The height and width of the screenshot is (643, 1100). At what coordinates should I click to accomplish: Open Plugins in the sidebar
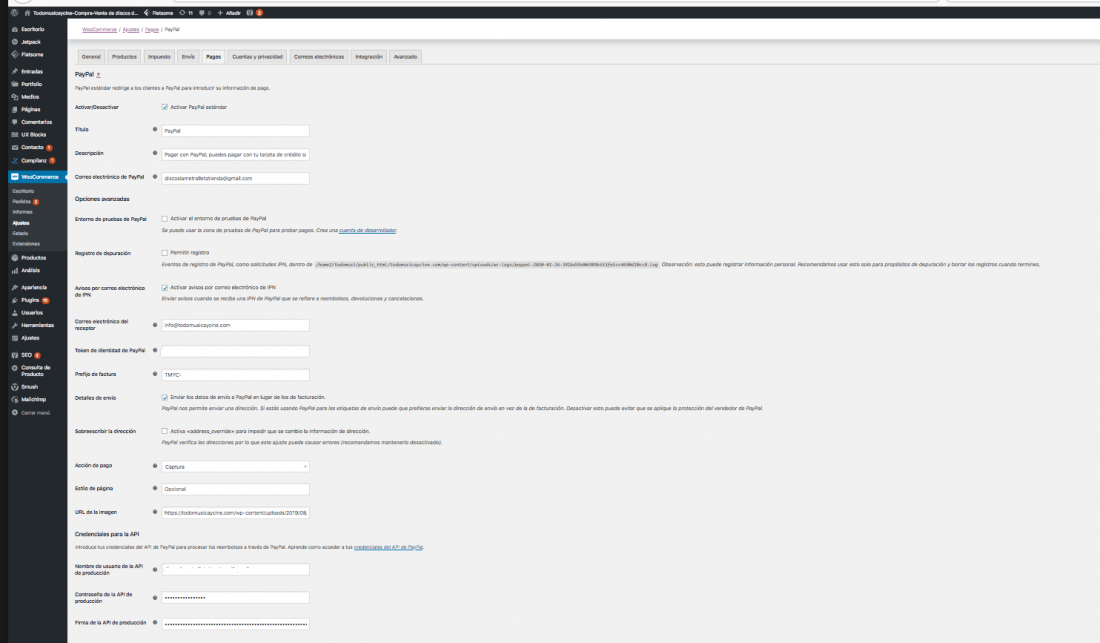30,300
